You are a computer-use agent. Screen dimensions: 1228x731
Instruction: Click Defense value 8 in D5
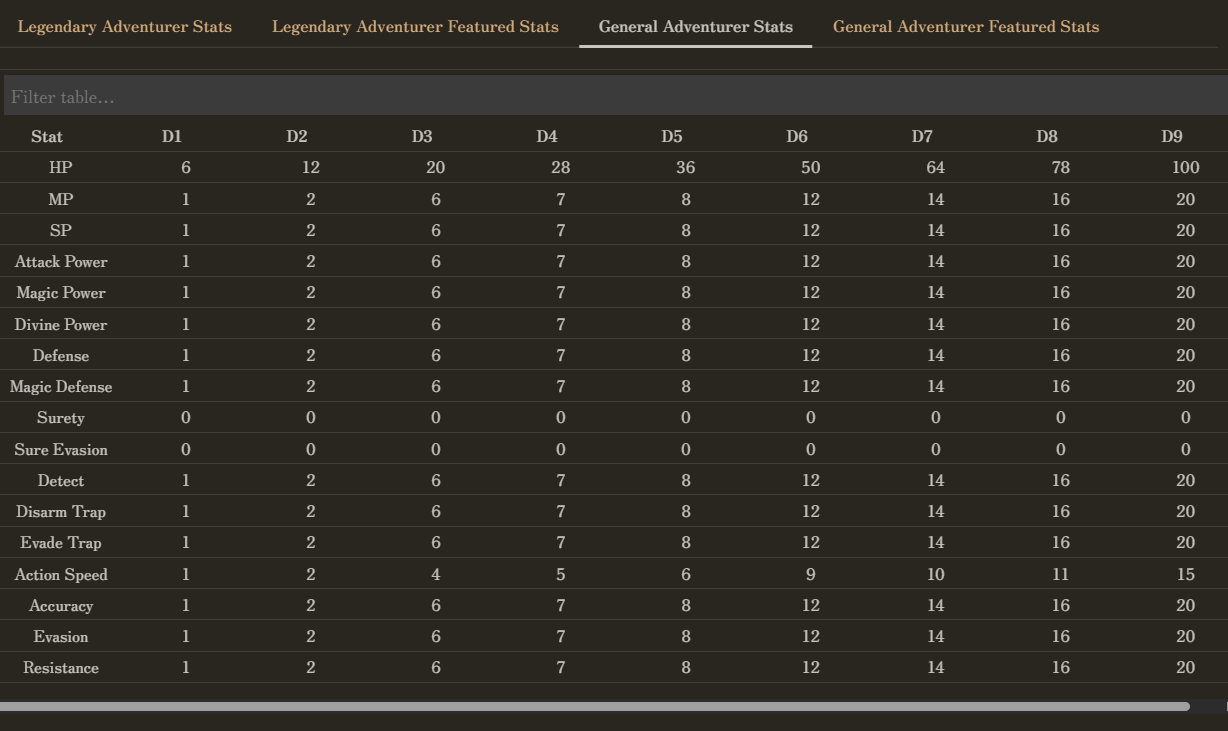pyautogui.click(x=686, y=356)
